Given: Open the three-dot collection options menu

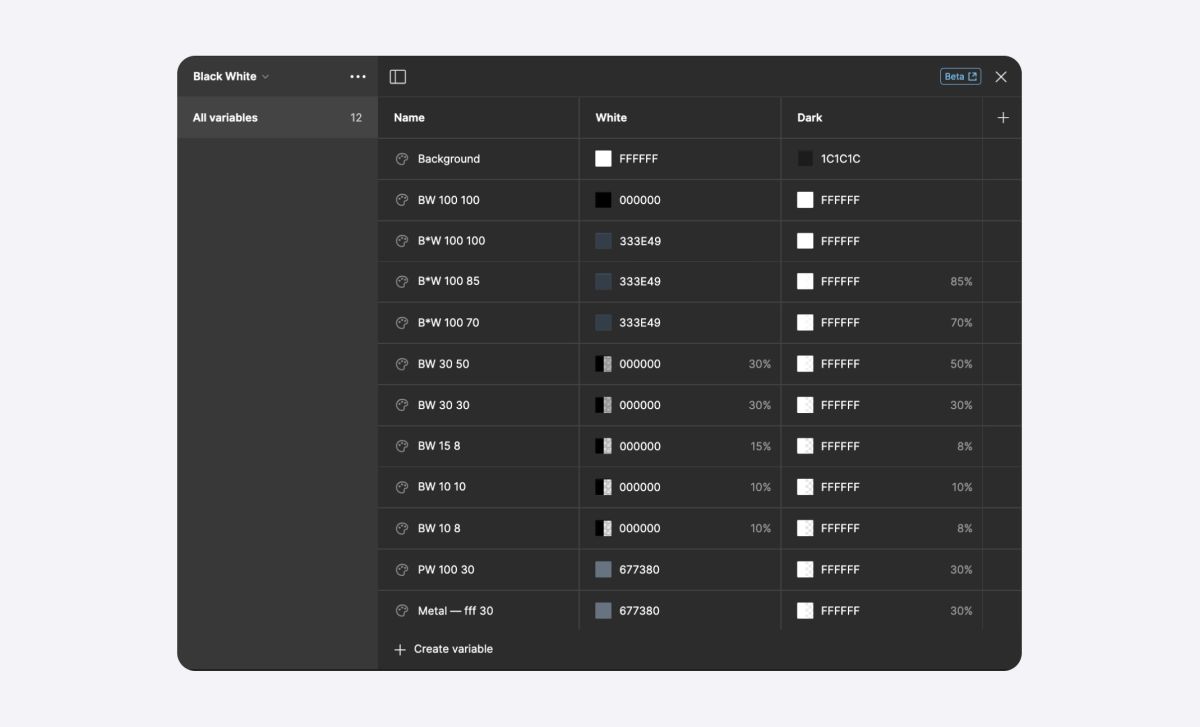Looking at the screenshot, I should [358, 77].
